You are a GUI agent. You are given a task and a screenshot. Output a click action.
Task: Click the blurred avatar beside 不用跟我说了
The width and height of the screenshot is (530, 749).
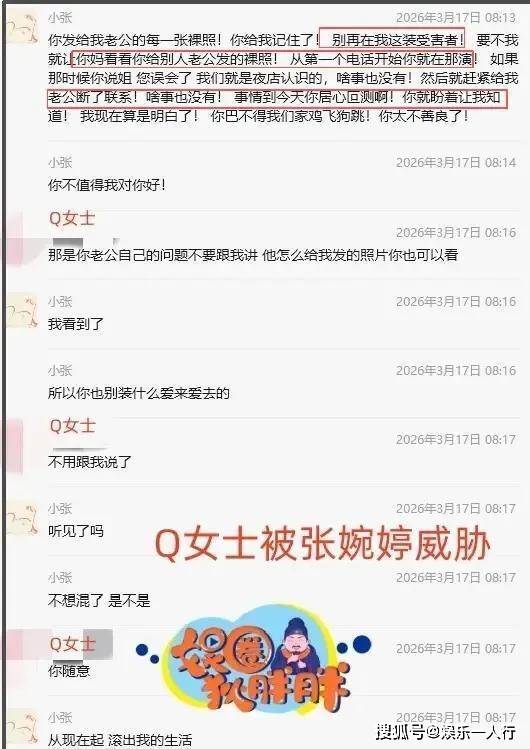click(x=15, y=446)
